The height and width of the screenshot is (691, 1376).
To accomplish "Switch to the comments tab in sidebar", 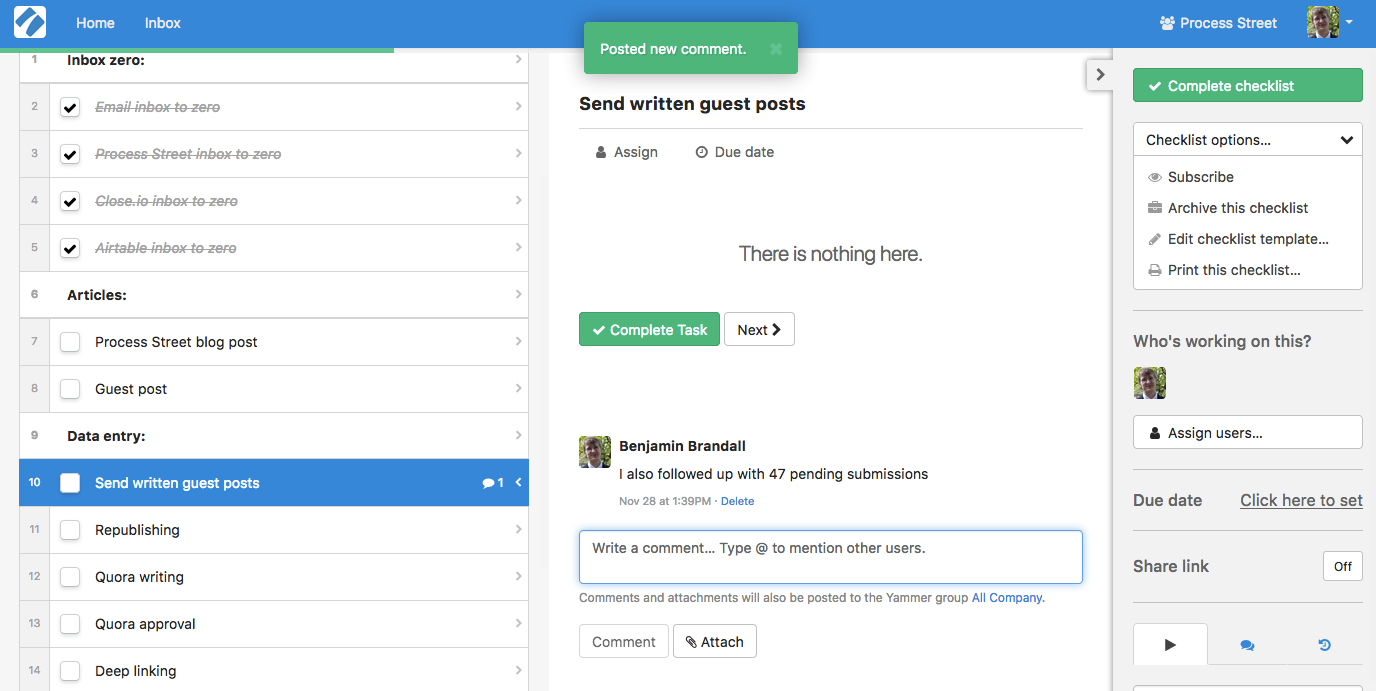I will coord(1247,645).
